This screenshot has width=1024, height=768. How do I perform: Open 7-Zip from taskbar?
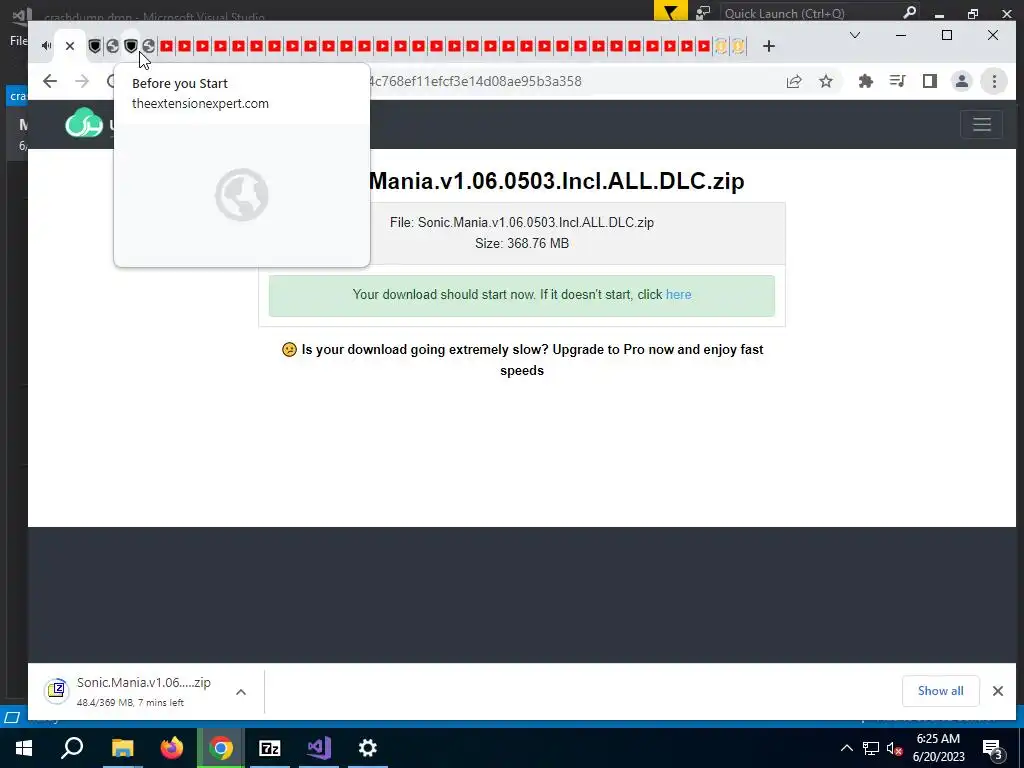coord(270,748)
